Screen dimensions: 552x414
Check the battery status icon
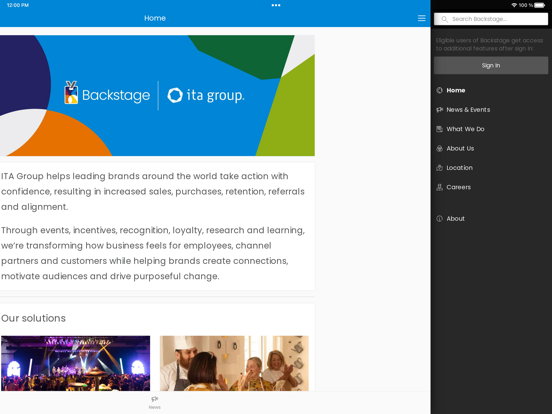(539, 5)
